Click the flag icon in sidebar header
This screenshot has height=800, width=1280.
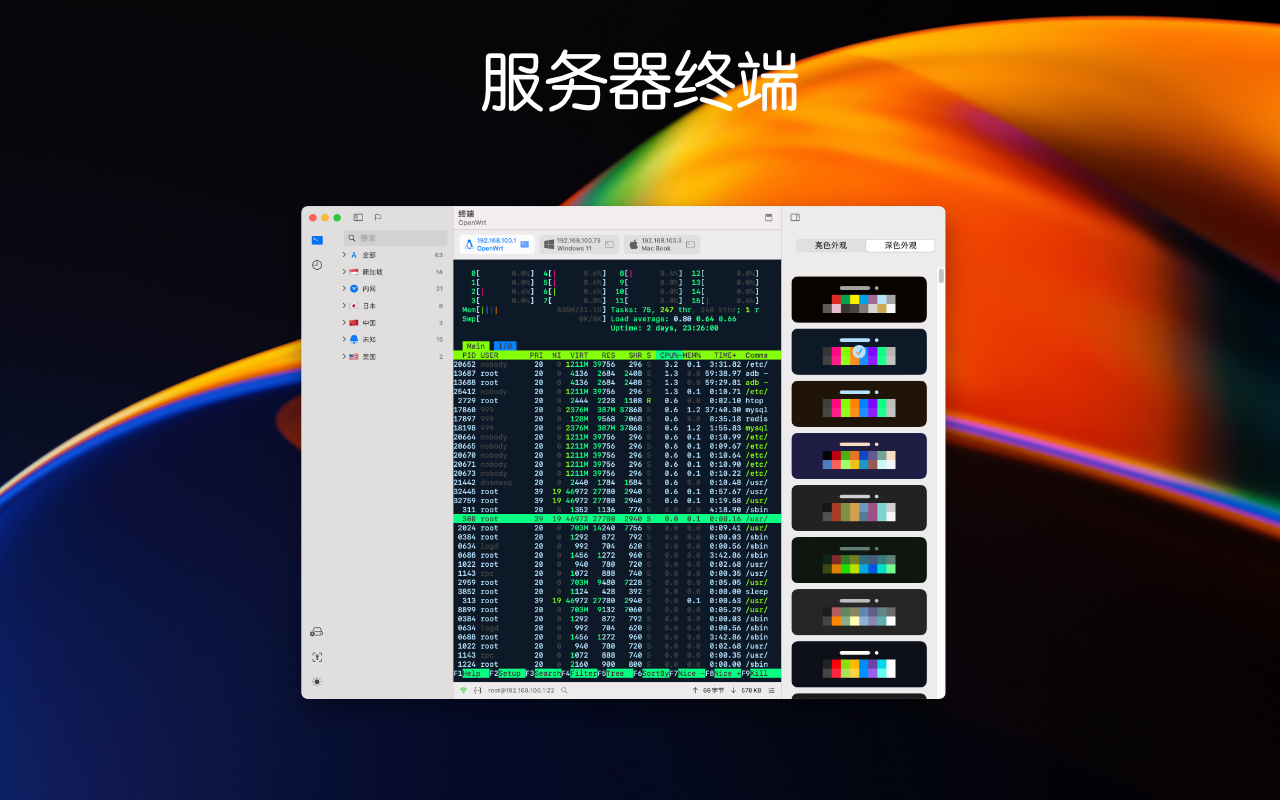[x=378, y=217]
